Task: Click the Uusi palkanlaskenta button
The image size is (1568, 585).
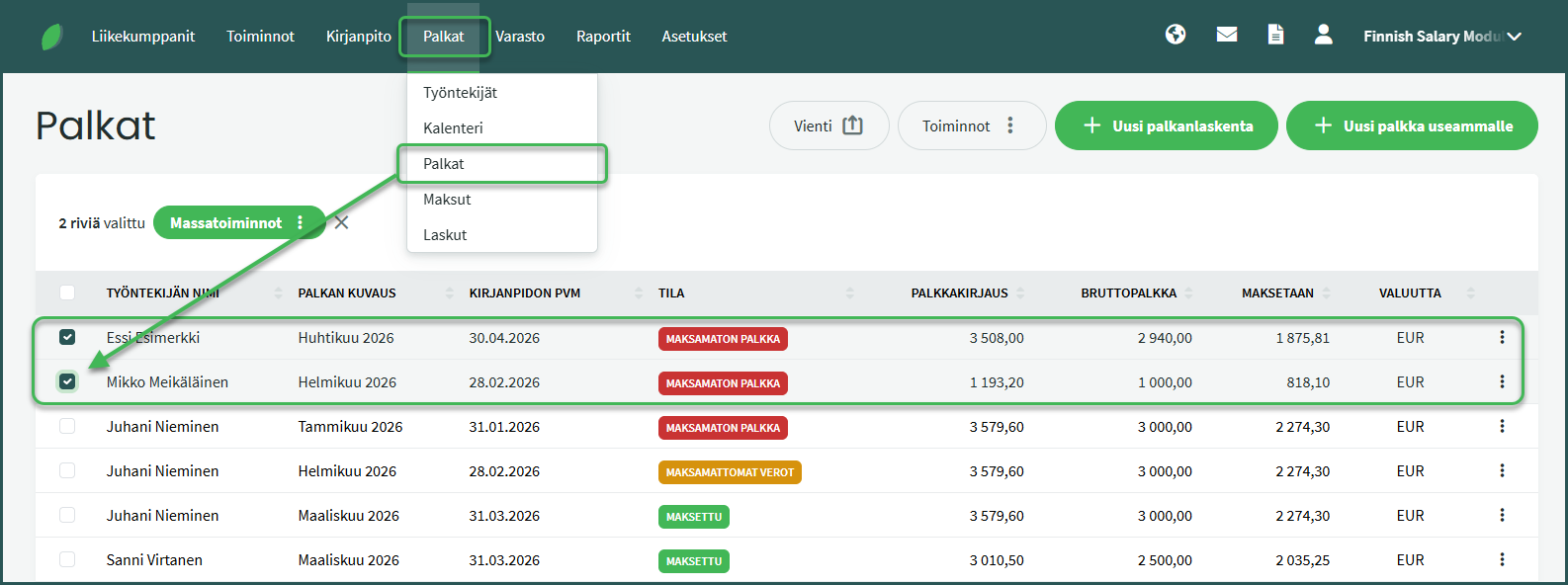Action: [1167, 126]
